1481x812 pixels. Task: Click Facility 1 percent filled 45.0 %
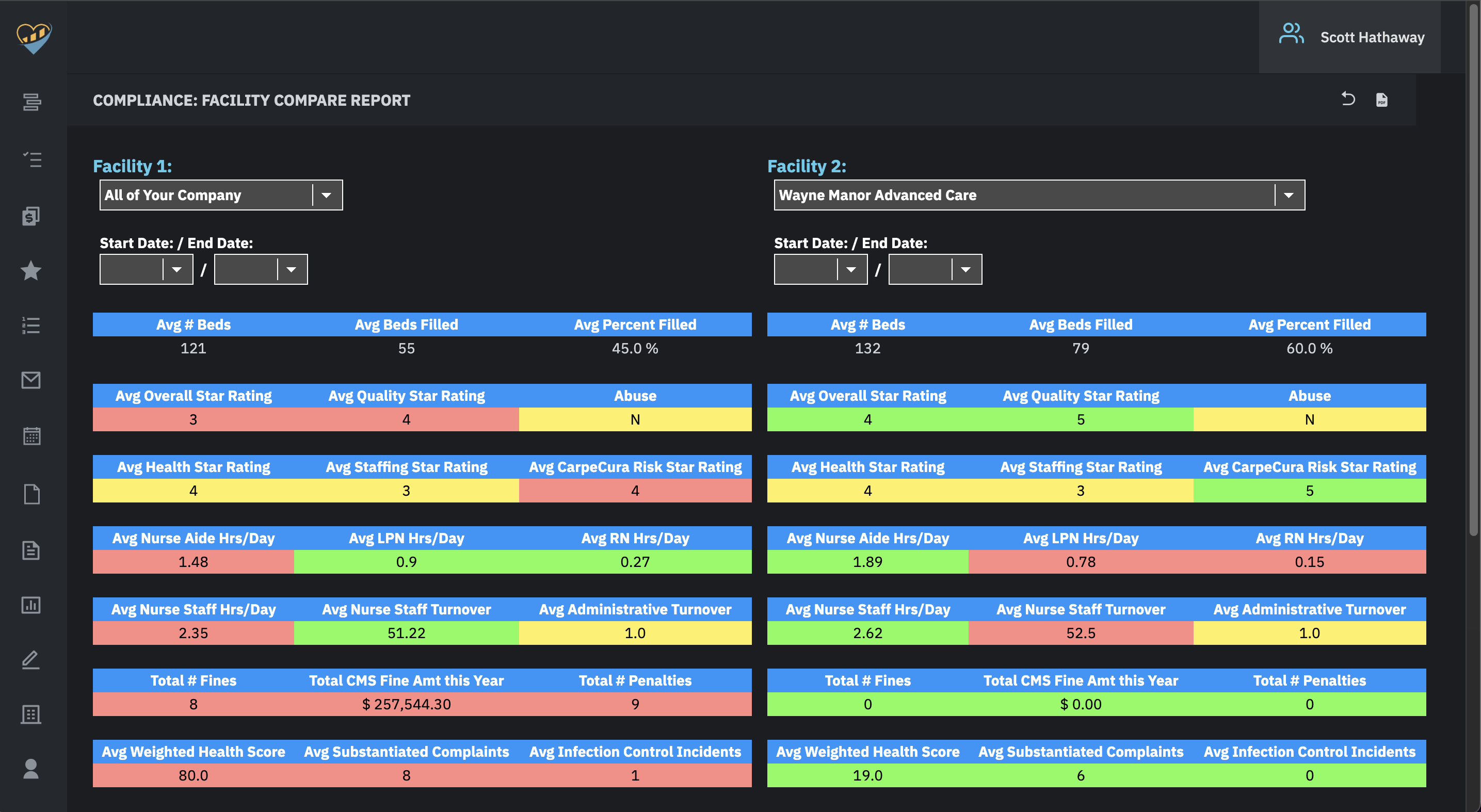tap(635, 348)
